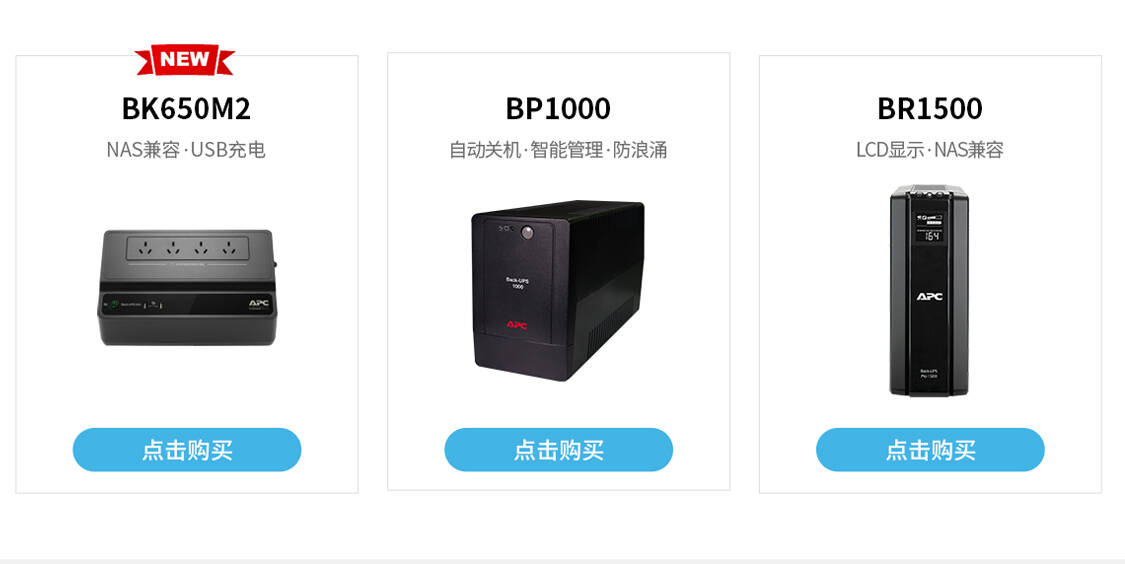The image size is (1125, 564).
Task: Click 点击购买 under BR1500
Action: tap(930, 450)
